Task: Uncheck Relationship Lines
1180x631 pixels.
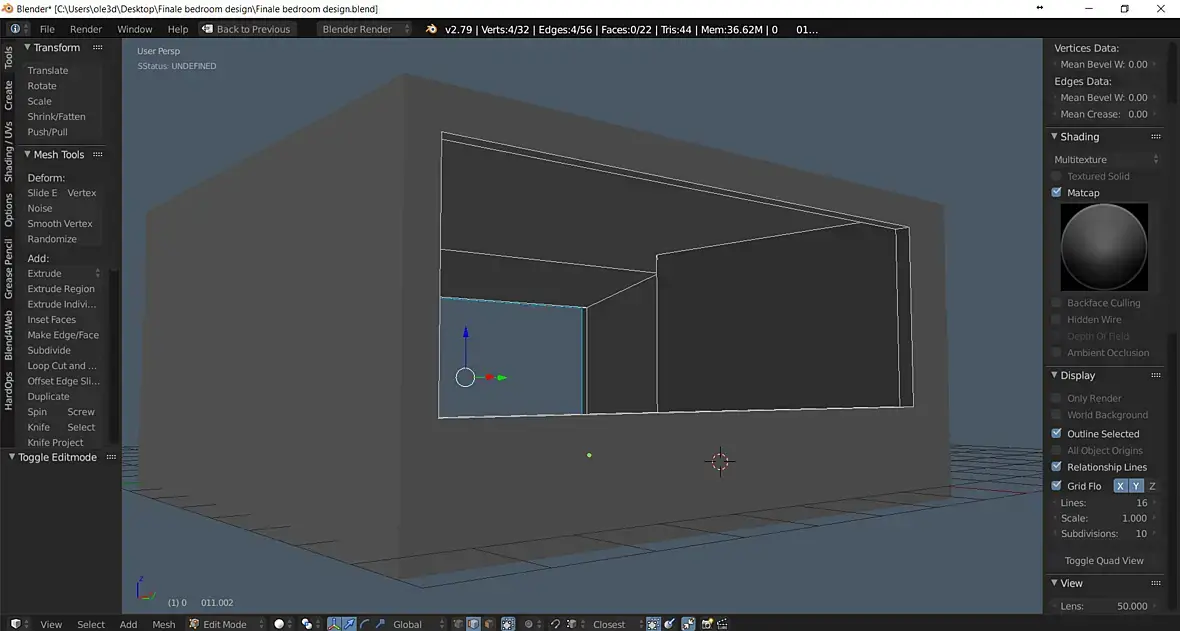Action: click(x=1057, y=467)
